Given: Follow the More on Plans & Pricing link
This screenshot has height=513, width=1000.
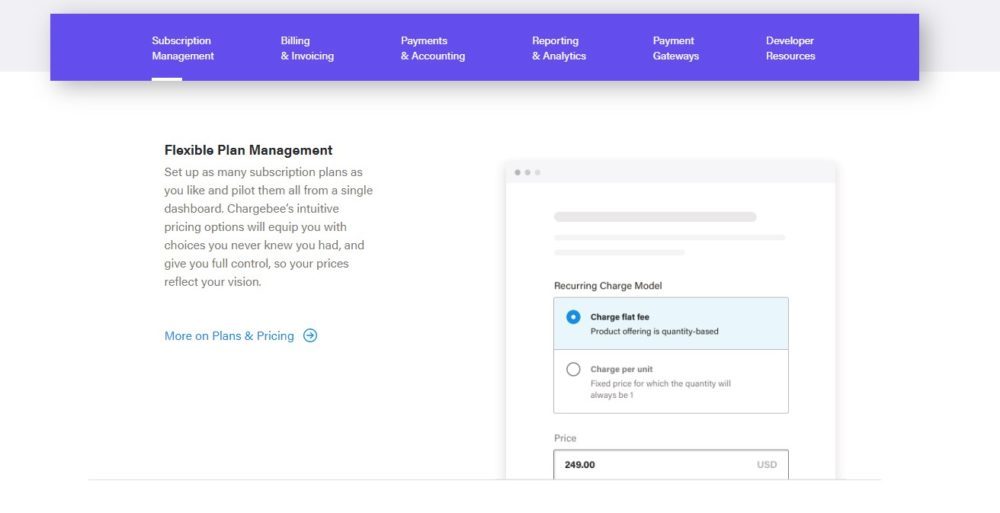Looking at the screenshot, I should click(229, 336).
